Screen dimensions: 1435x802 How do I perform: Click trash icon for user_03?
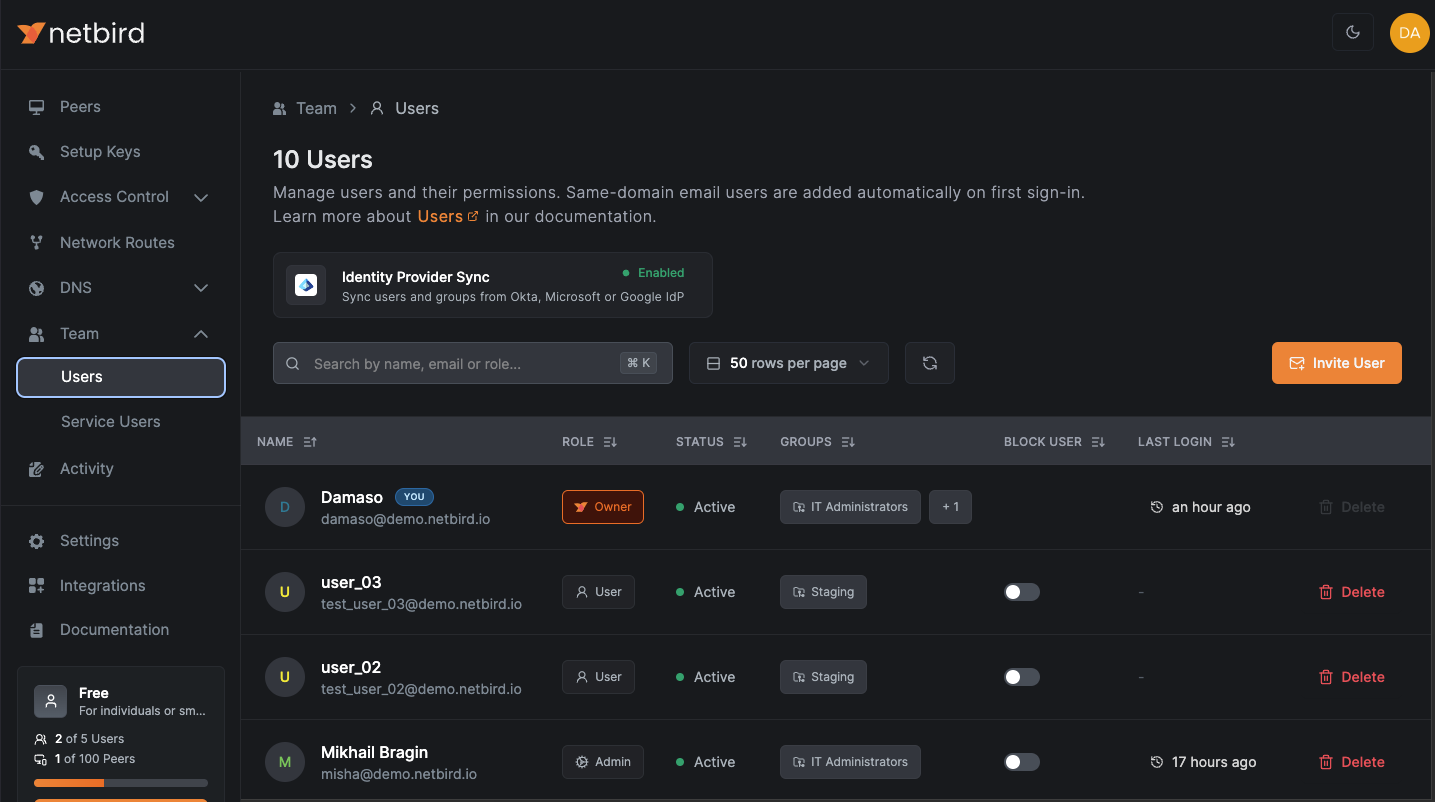[x=1326, y=592]
